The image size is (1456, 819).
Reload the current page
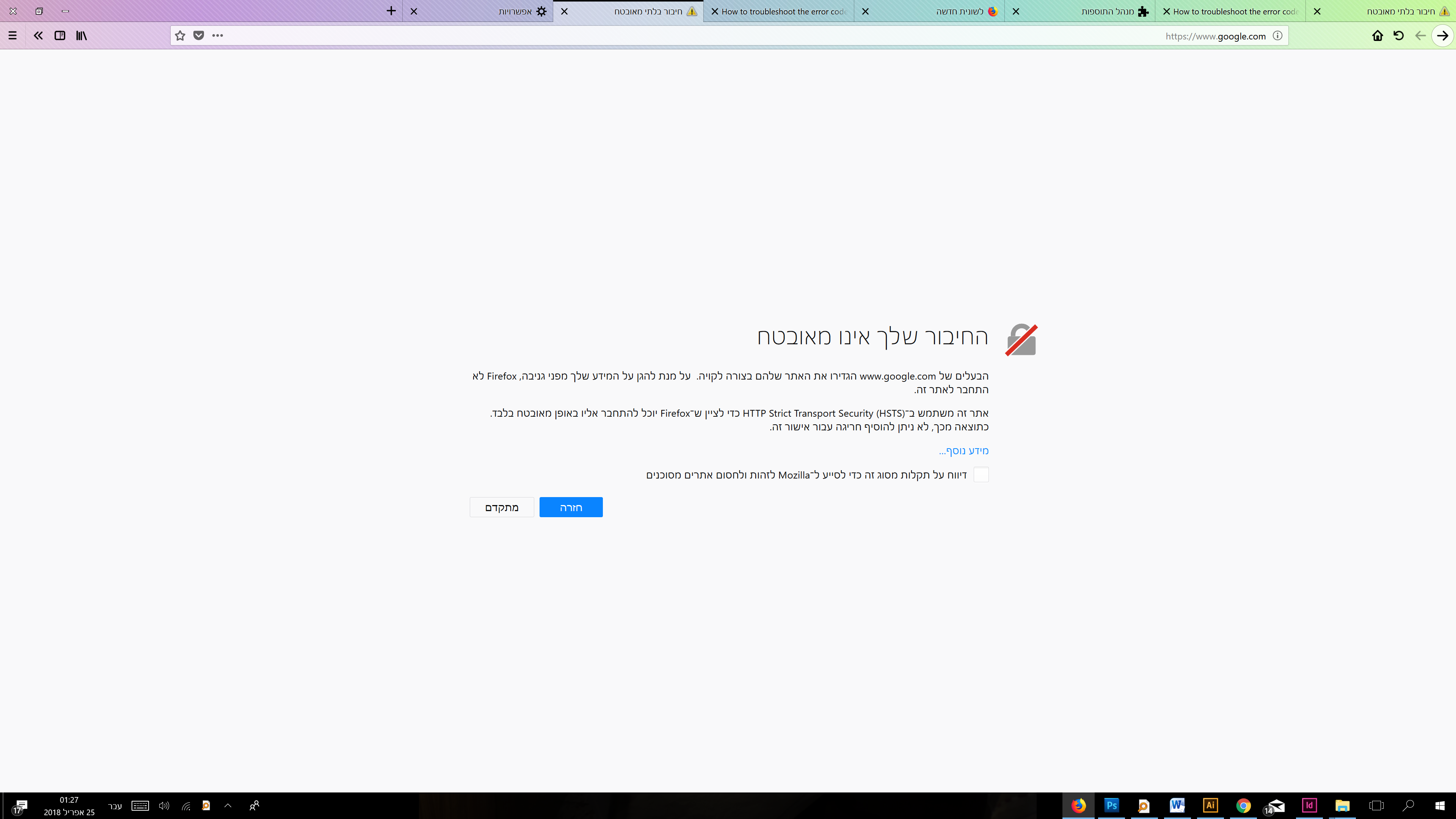coord(1398,36)
